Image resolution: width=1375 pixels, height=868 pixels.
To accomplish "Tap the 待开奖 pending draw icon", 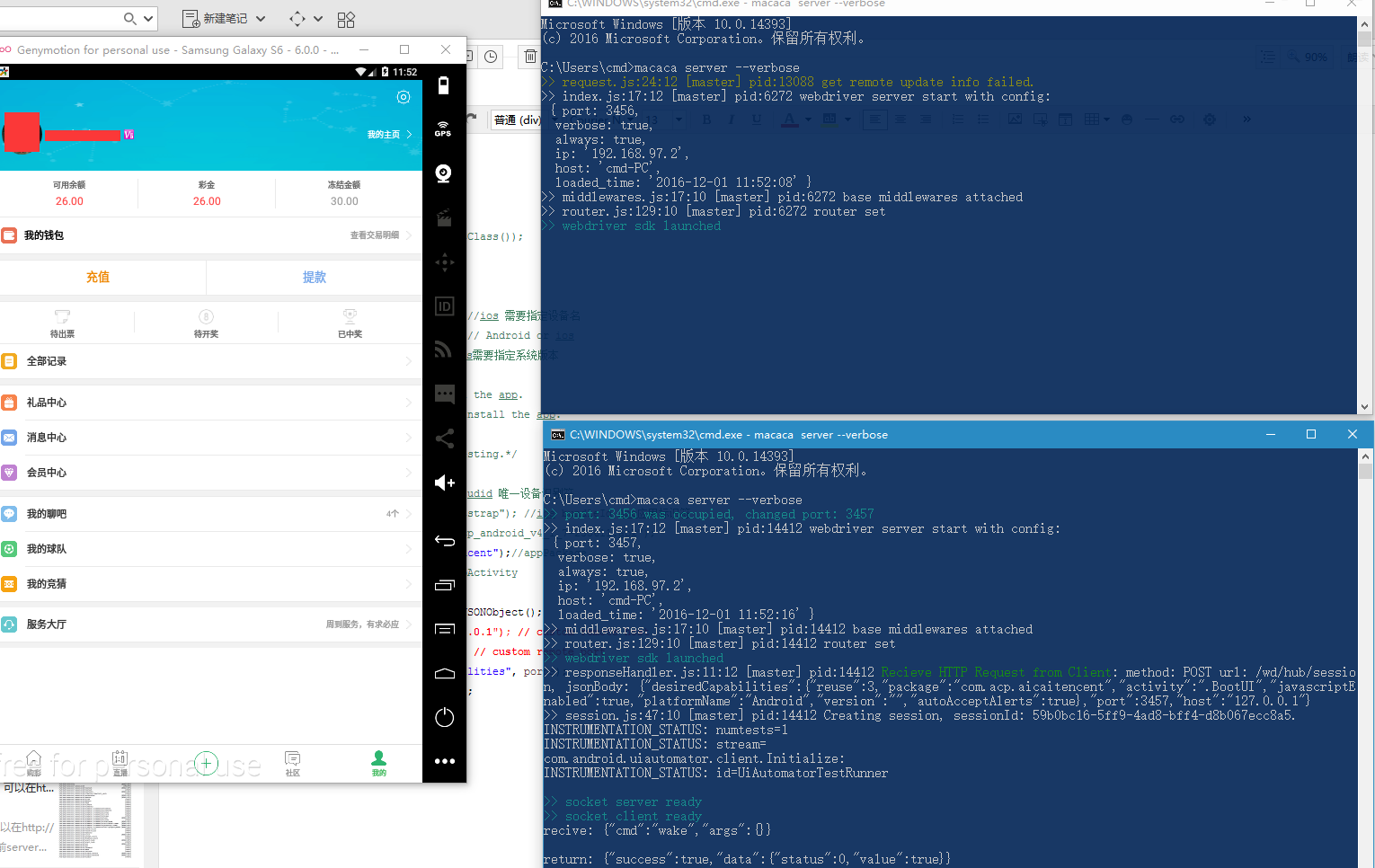I will (x=206, y=316).
